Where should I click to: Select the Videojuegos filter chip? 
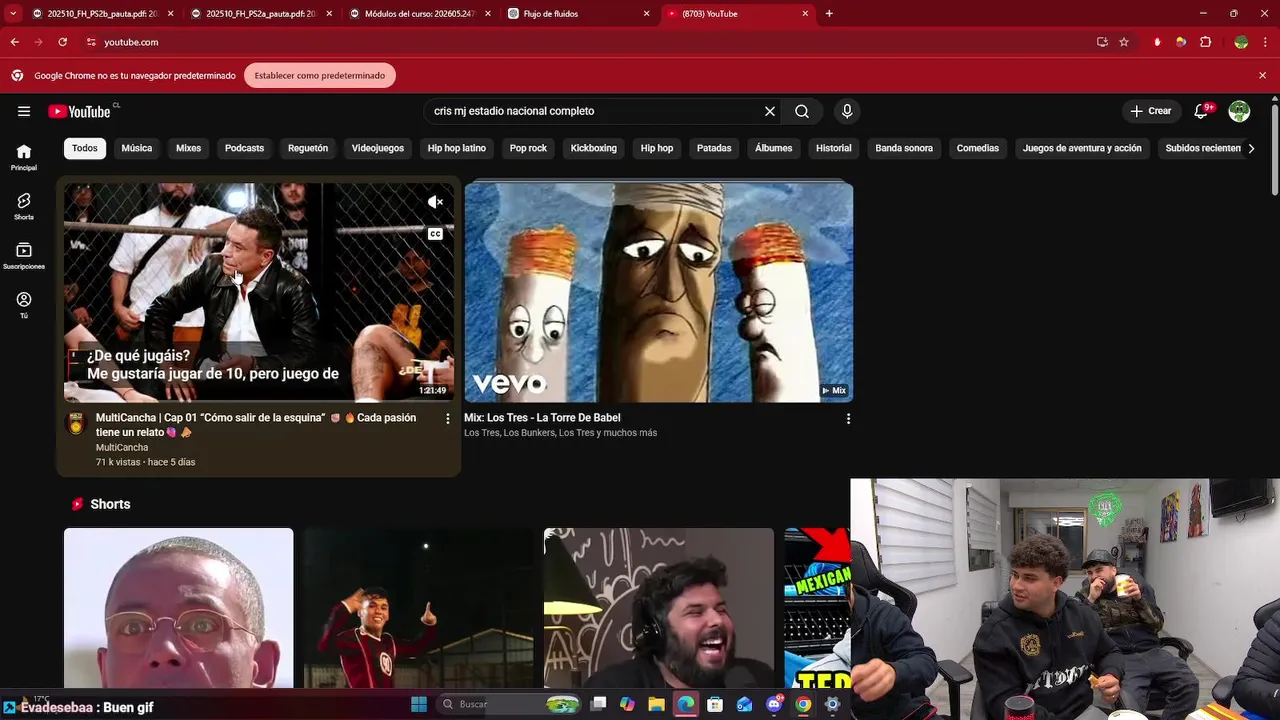[x=378, y=148]
